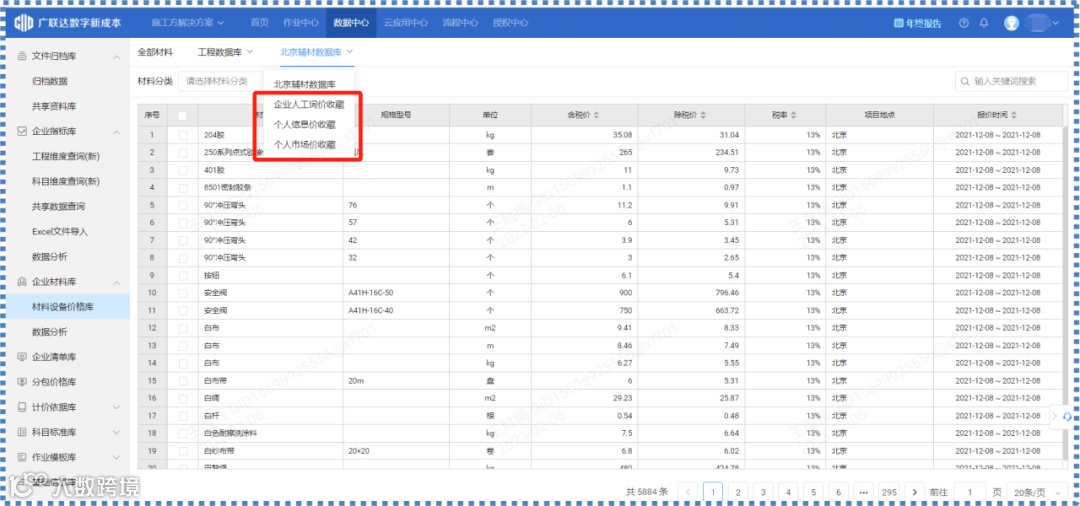Open the account menu arrow beside avatar

[1056, 23]
